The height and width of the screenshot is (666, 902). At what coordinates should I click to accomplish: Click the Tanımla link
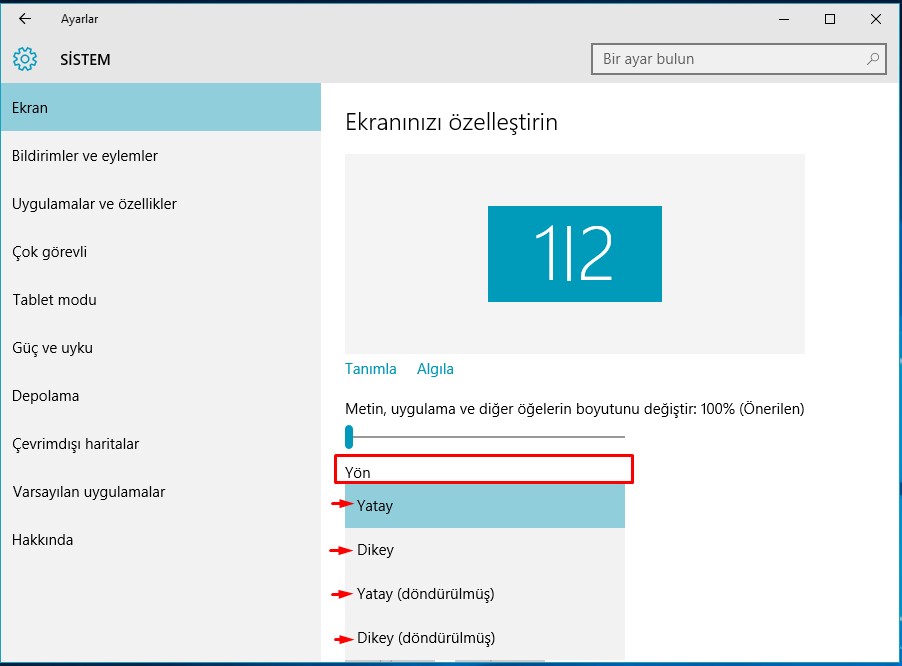click(370, 369)
